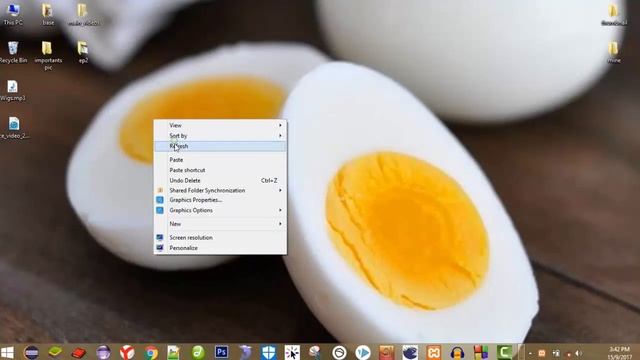Viewport: 640px width, 360px height.
Task: Select the Recycle Bin desktop icon
Action: tap(13, 52)
